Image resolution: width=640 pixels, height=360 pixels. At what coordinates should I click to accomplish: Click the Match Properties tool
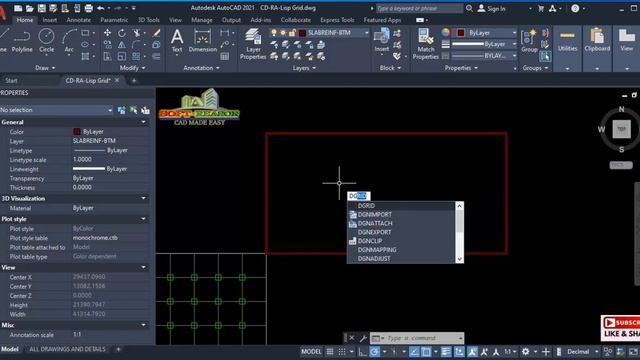[425, 44]
